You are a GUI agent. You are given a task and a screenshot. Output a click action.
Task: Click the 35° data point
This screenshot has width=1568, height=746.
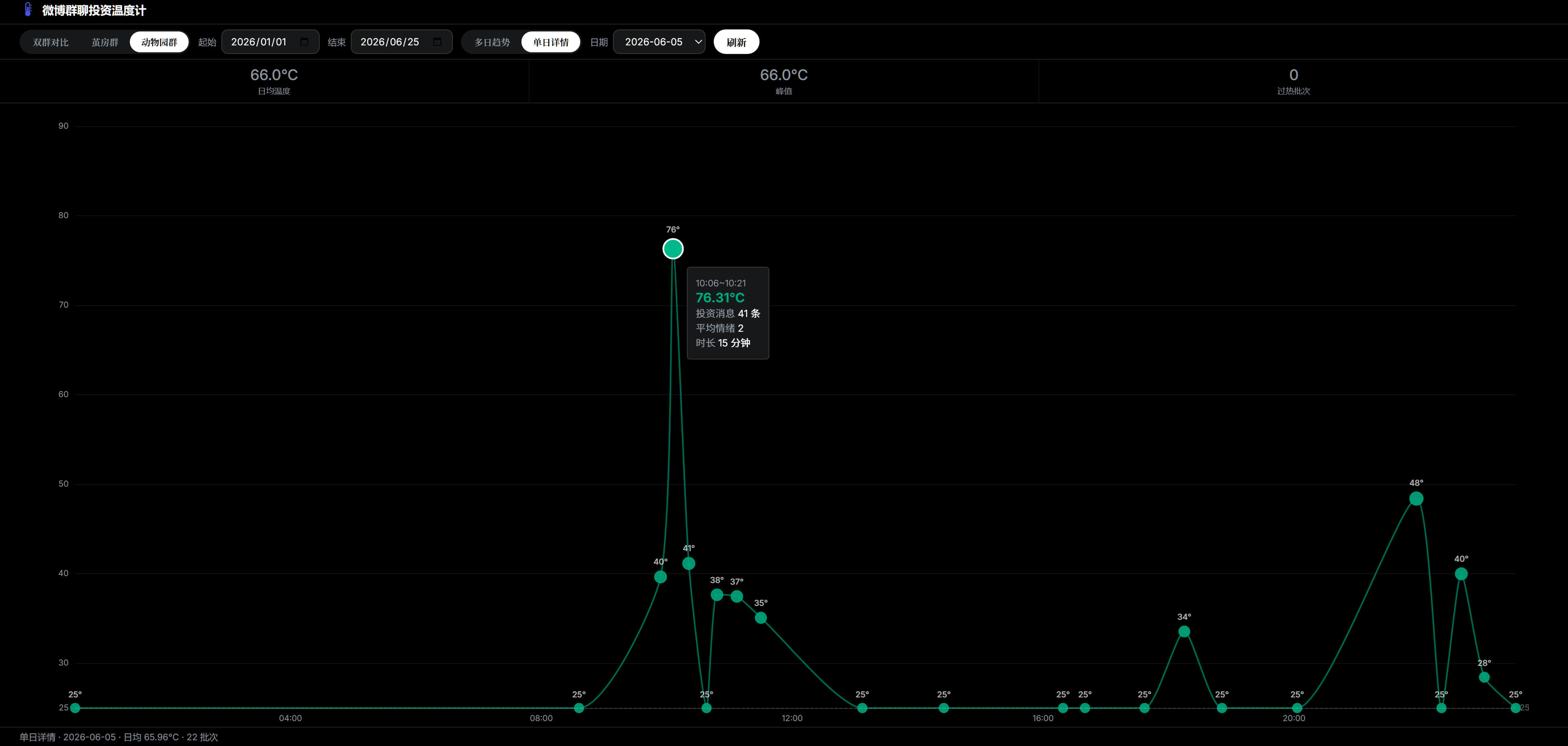click(x=761, y=617)
